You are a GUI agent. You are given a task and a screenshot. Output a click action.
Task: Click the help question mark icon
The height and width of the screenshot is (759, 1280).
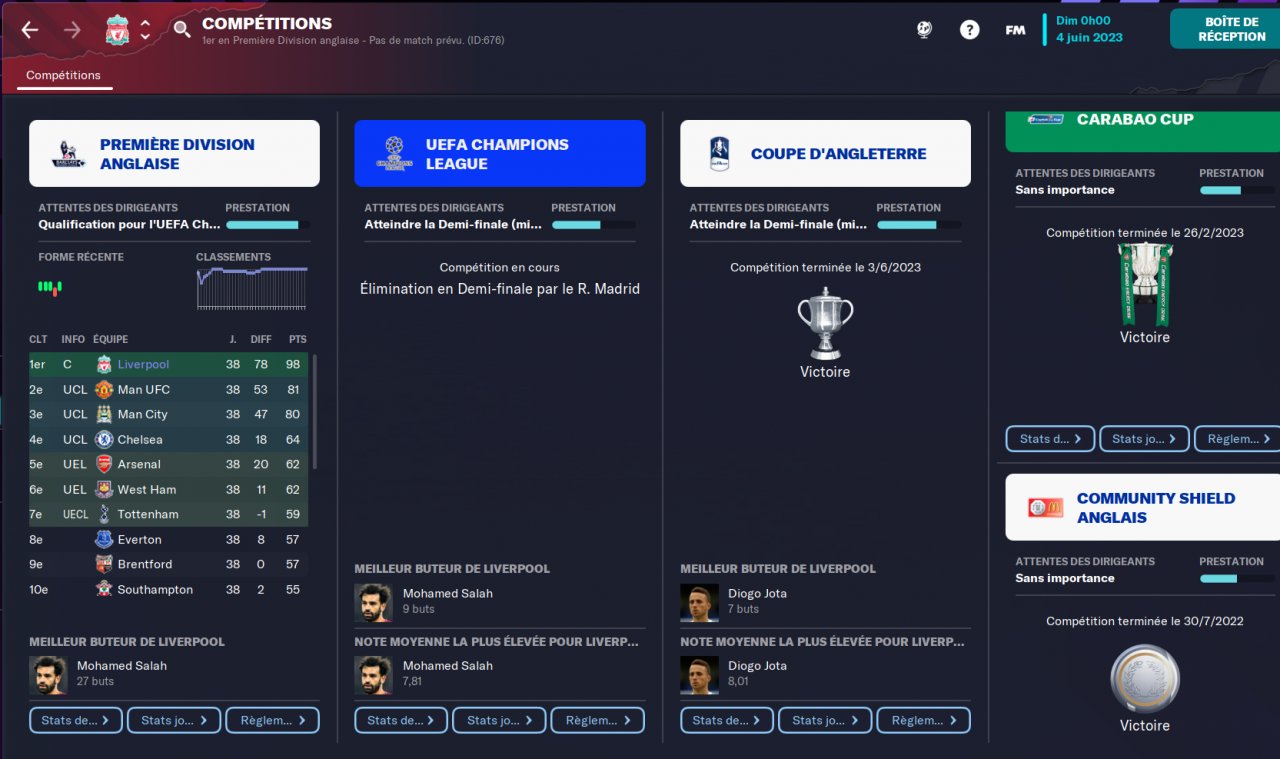point(969,30)
